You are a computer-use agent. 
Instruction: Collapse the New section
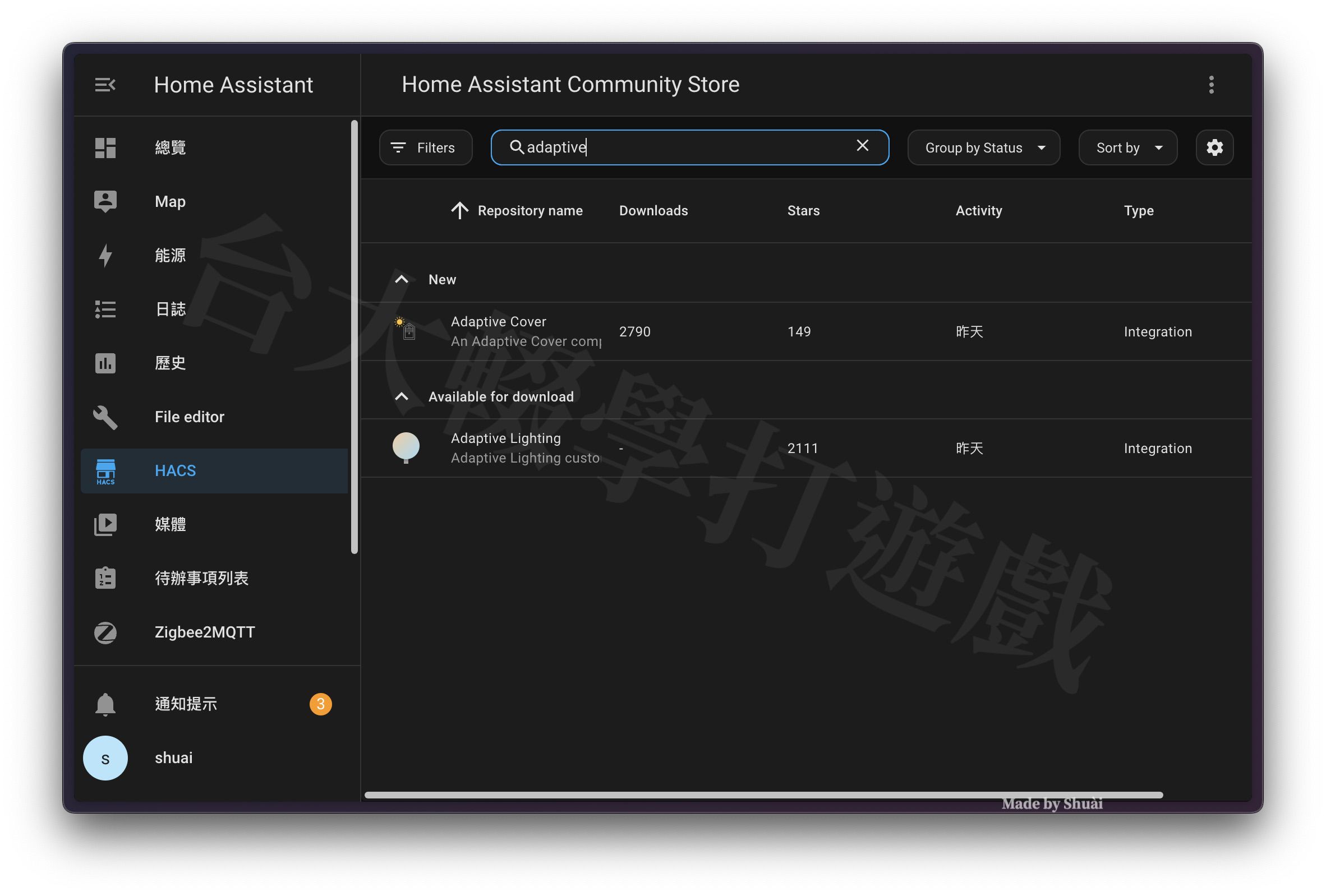click(x=400, y=279)
